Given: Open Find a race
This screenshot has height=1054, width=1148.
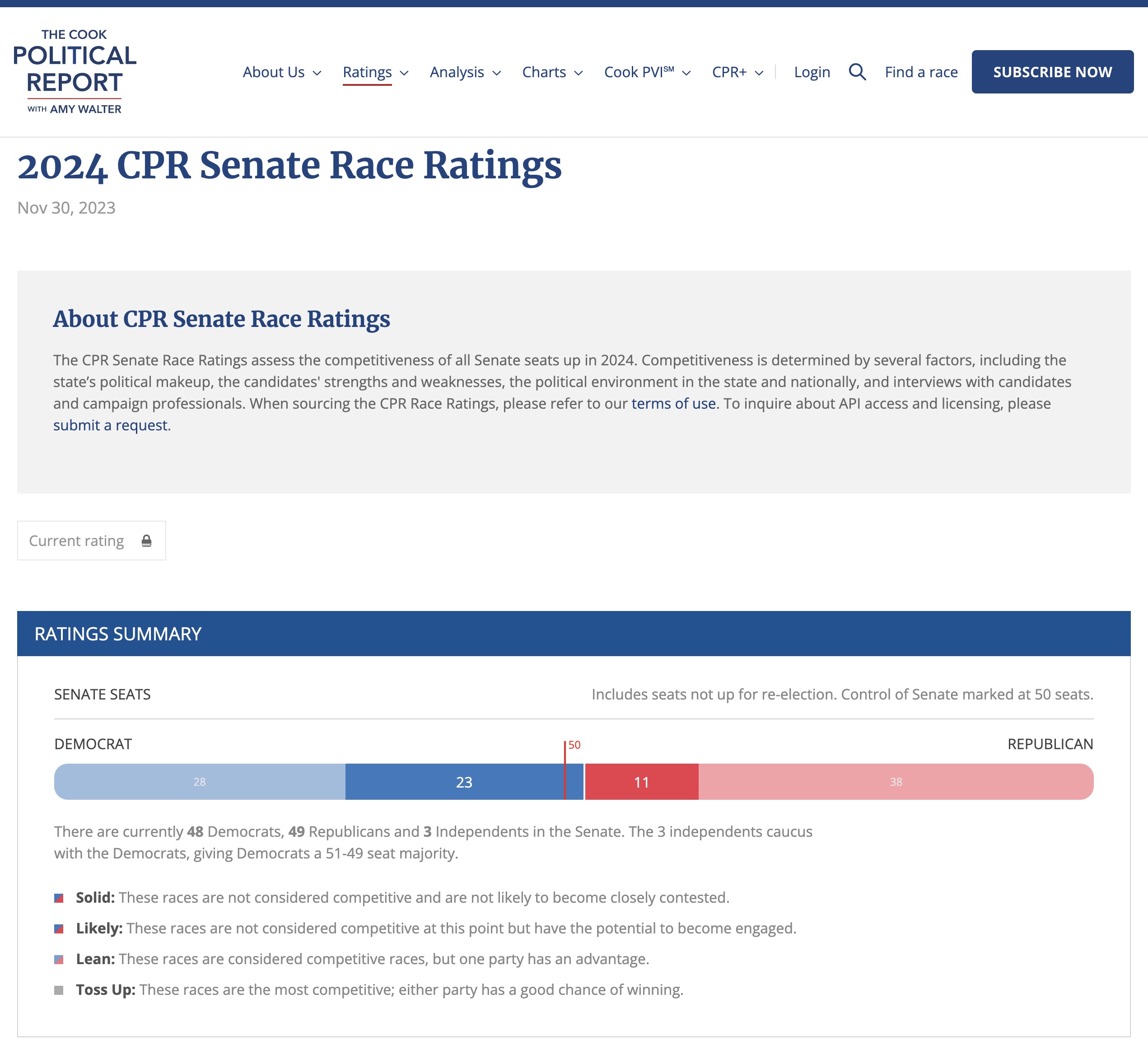Looking at the screenshot, I should pos(921,72).
